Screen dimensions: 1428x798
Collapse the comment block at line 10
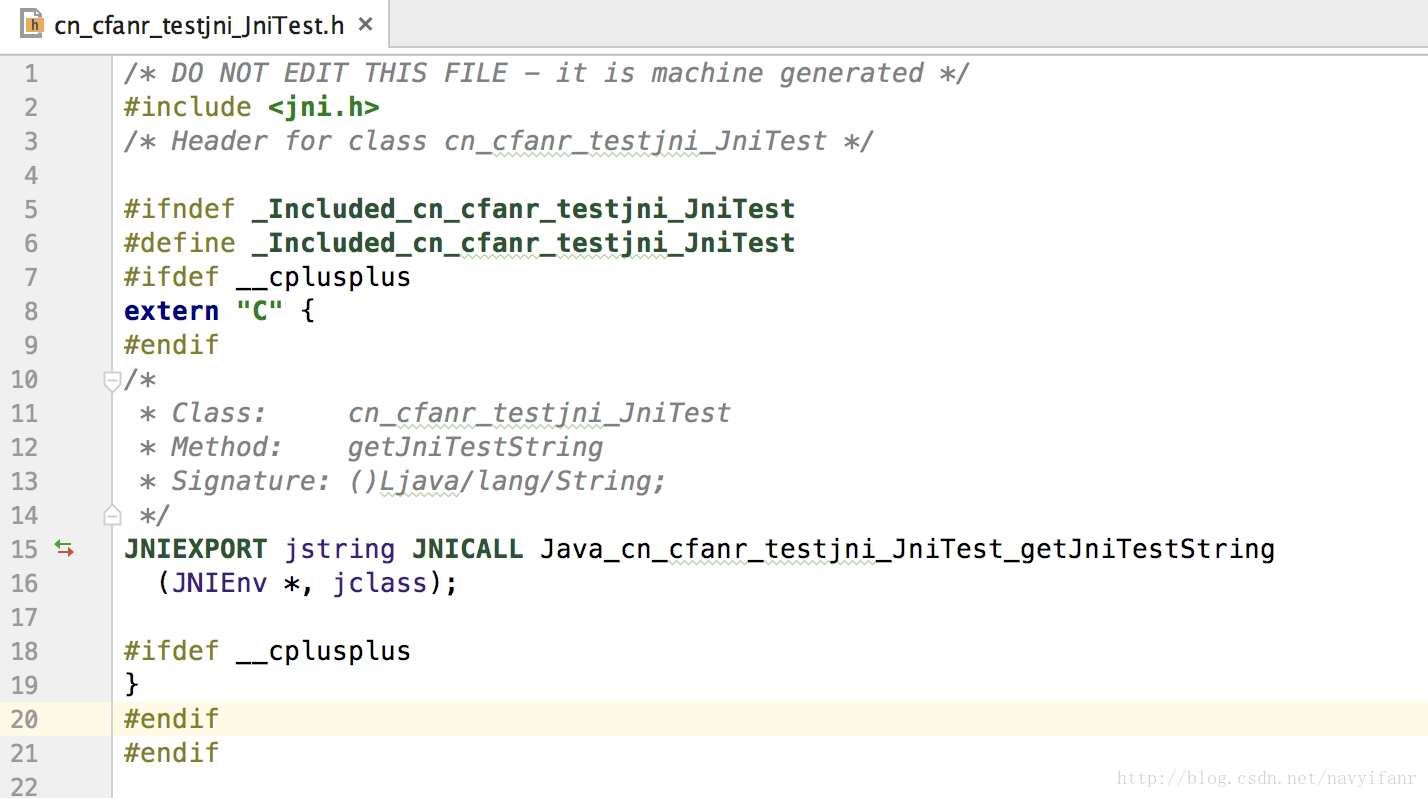112,380
